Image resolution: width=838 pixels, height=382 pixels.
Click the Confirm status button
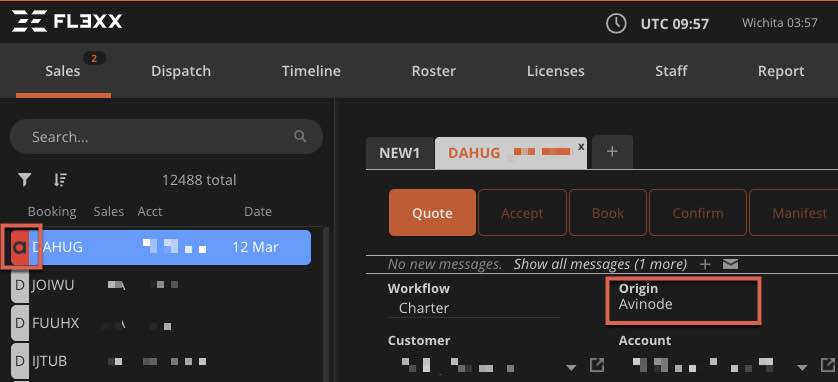coord(697,213)
